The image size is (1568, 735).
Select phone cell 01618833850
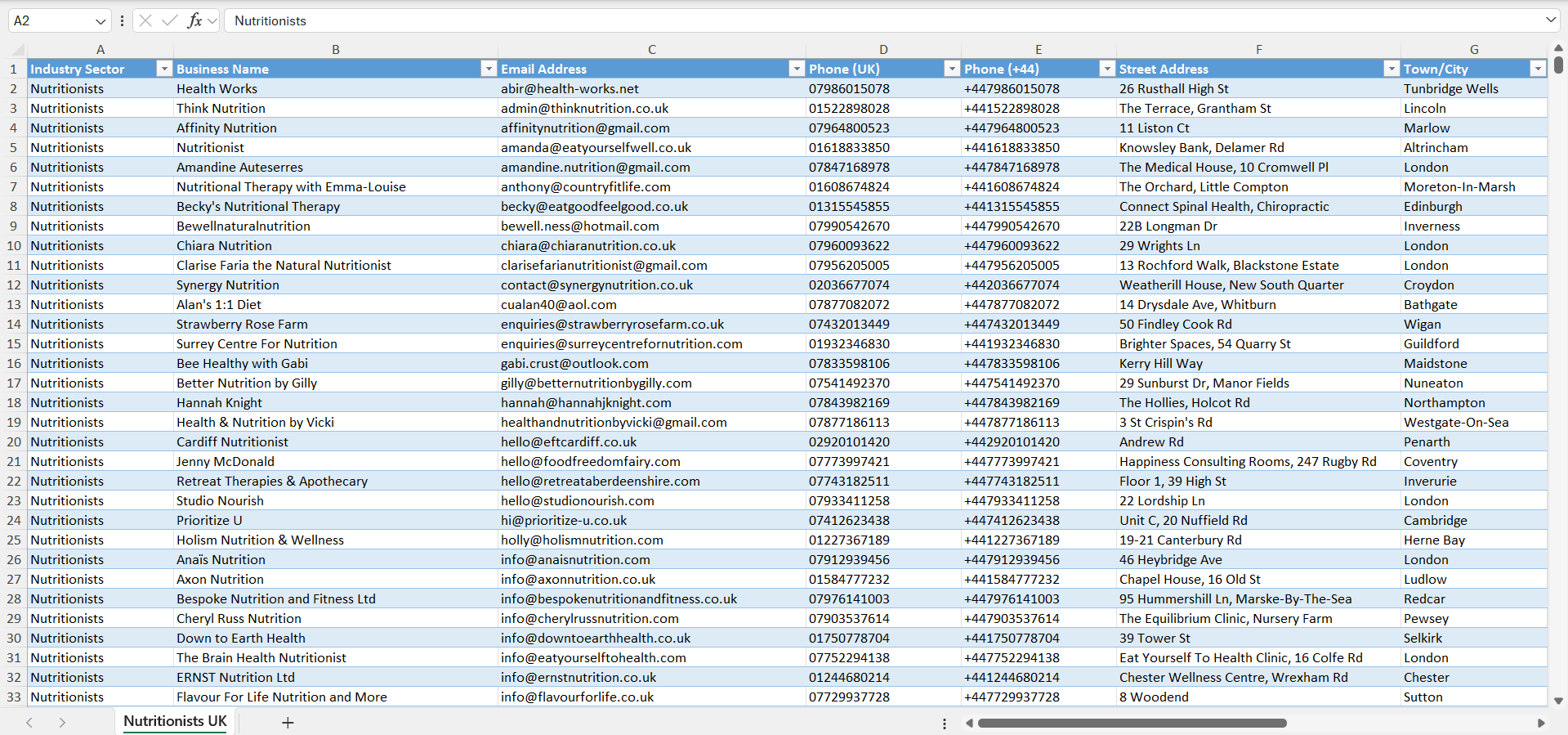[883, 147]
